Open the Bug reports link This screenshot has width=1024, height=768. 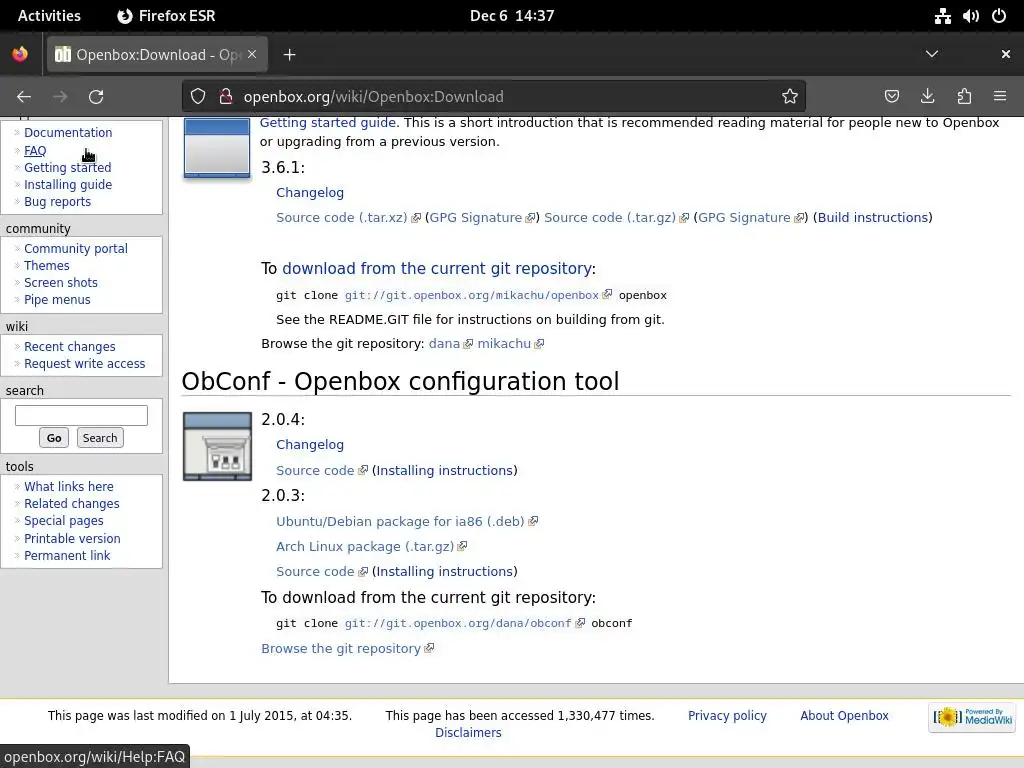[x=57, y=202]
